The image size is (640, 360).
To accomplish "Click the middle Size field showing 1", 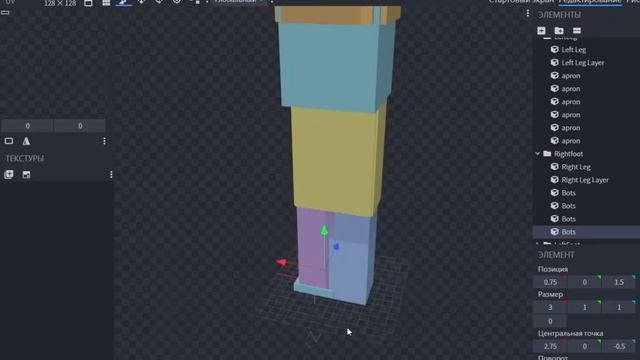I will [584, 307].
